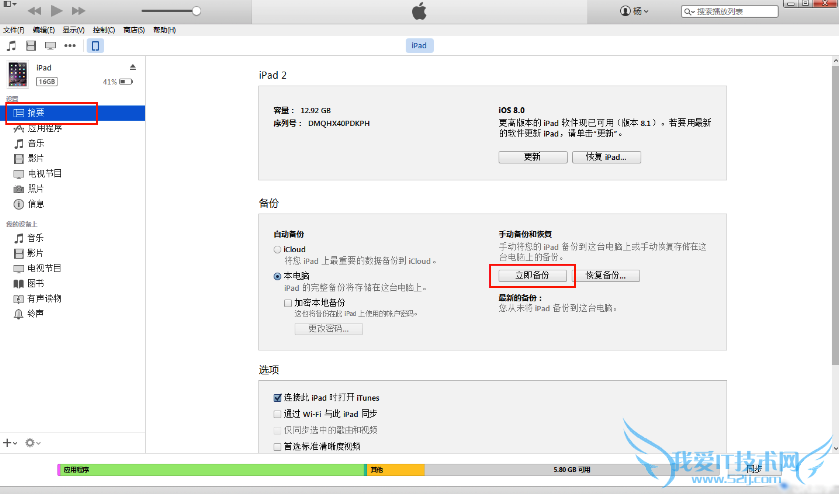Click the iOS 8.0 version label
The height and width of the screenshot is (494, 839).
click(x=512, y=110)
